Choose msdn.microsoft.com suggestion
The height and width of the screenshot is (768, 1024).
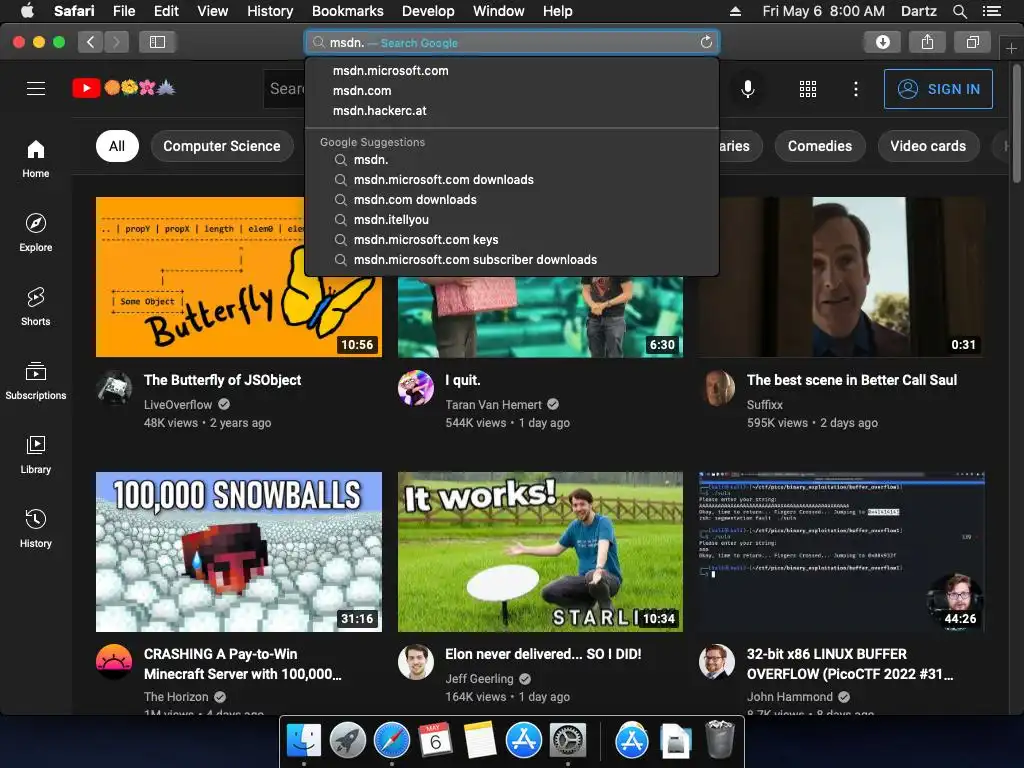[512, 71]
